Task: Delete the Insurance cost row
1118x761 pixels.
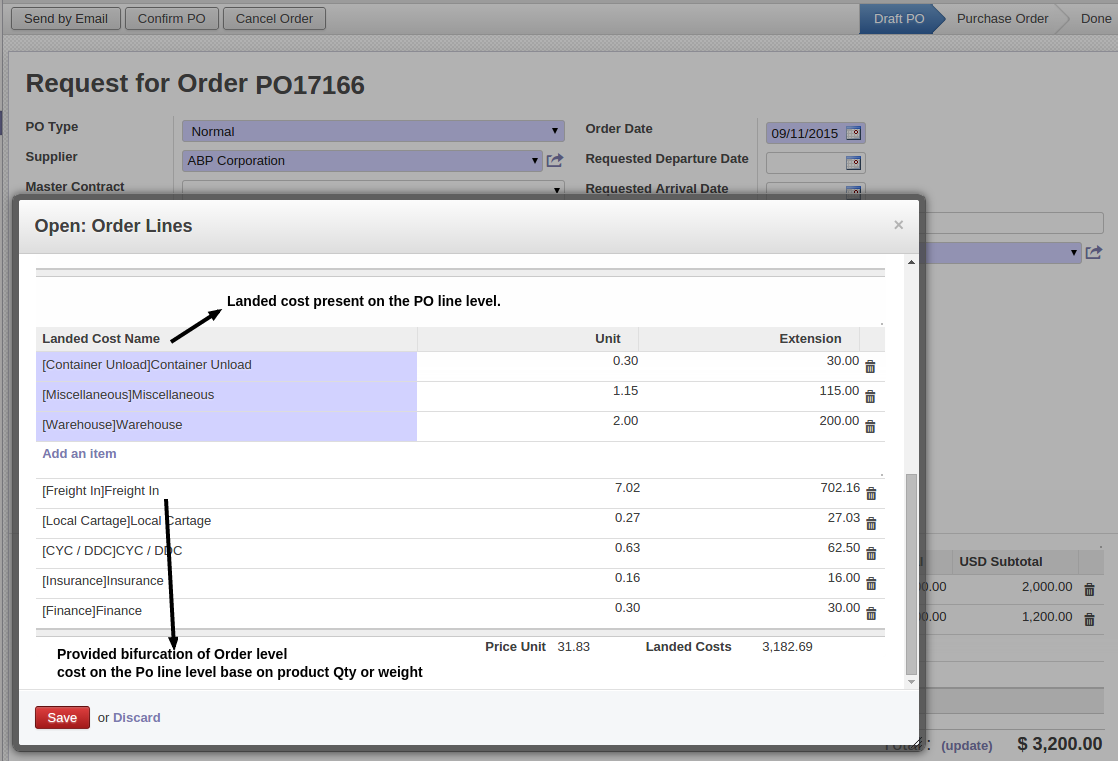Action: [871, 583]
